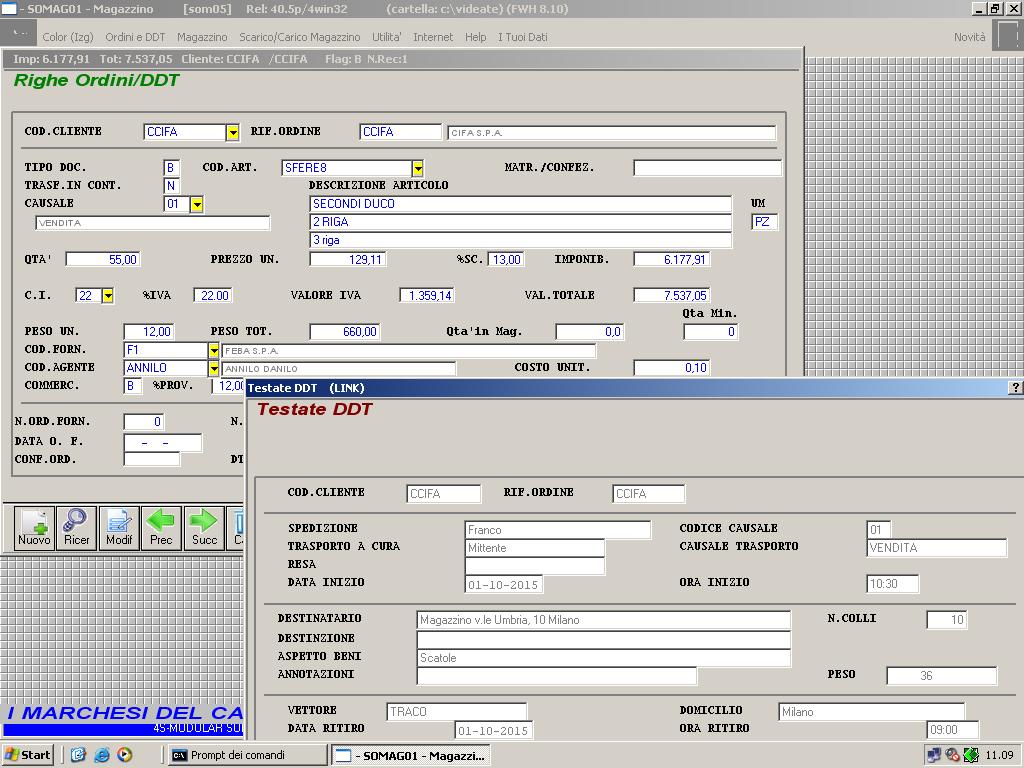This screenshot has height=768, width=1024.
Task: Go to previous record with Prec arrow
Action: tap(161, 528)
